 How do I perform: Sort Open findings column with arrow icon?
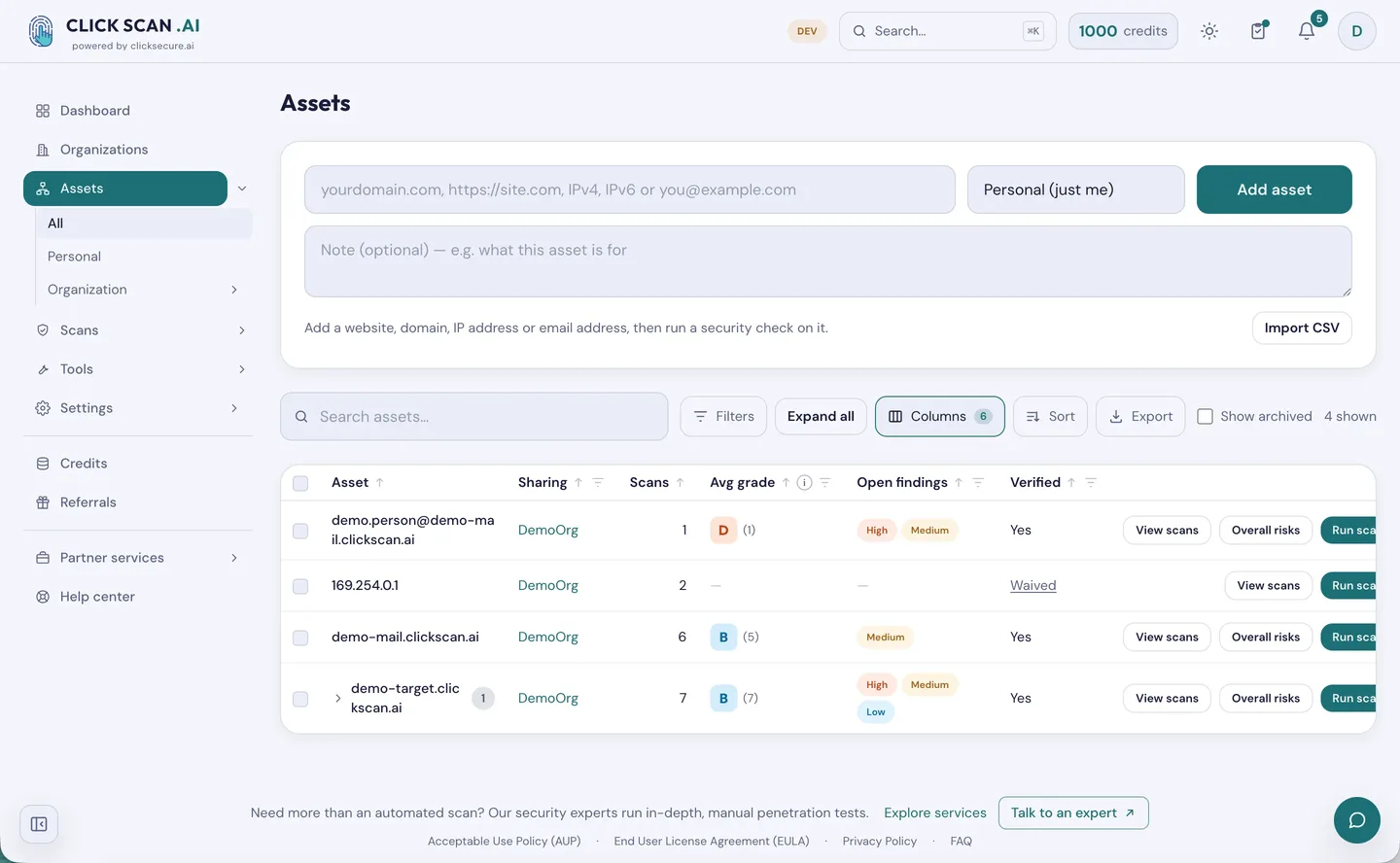pyautogui.click(x=959, y=483)
